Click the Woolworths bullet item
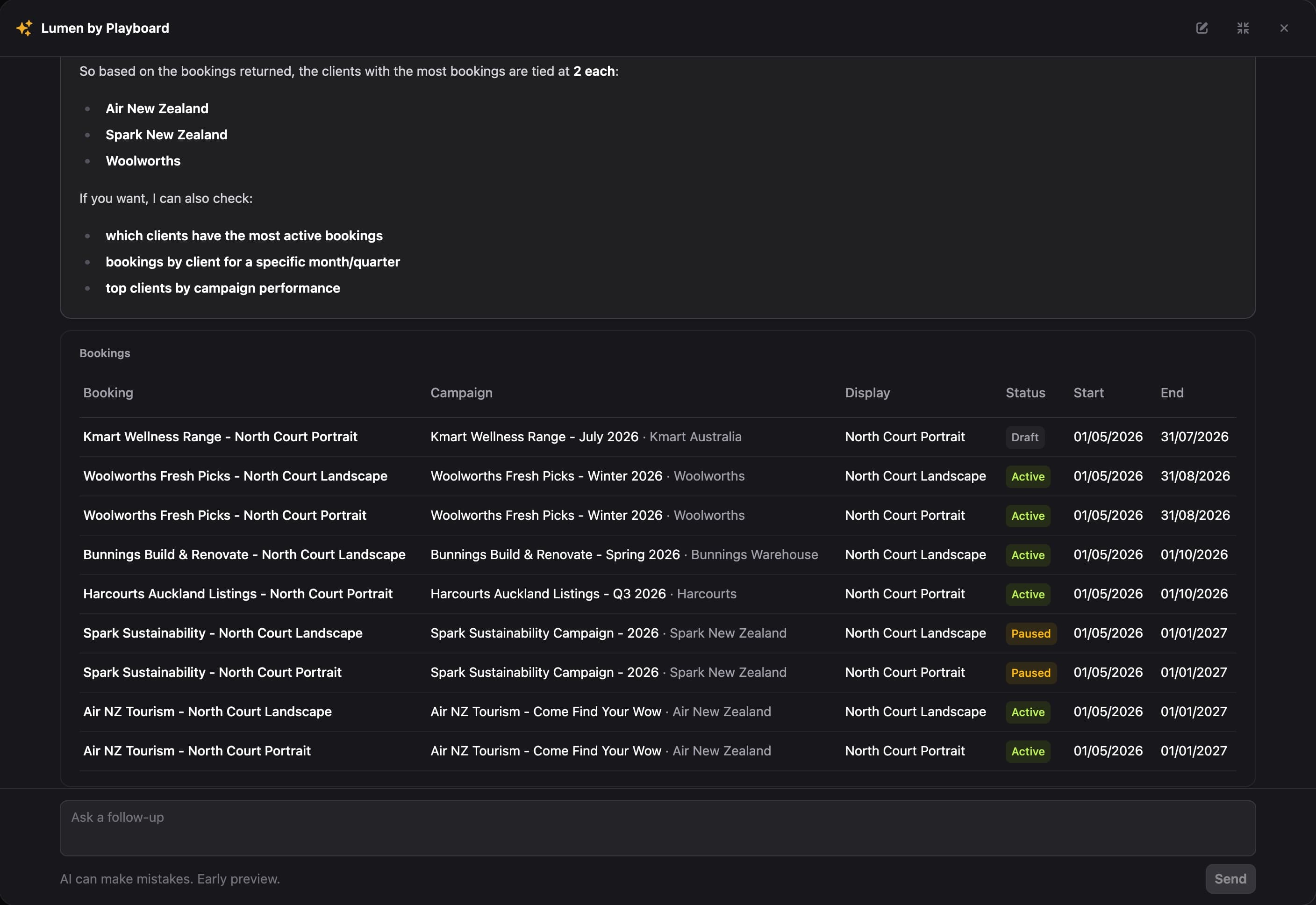The height and width of the screenshot is (905, 1316). tap(143, 160)
